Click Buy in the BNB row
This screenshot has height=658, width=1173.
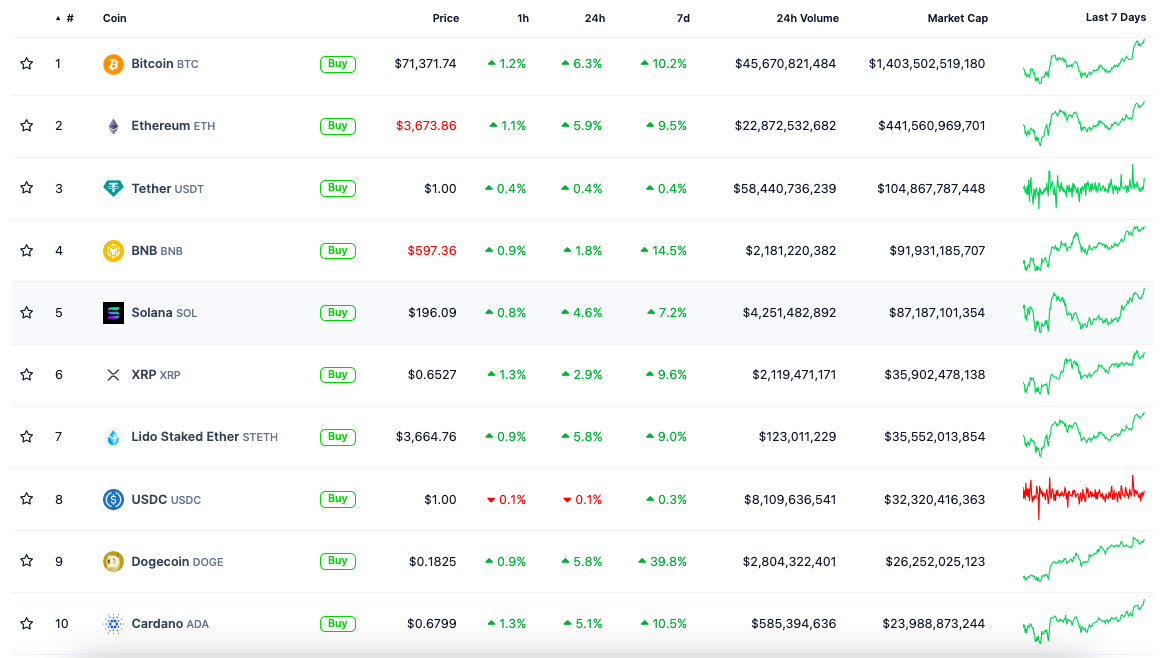(337, 250)
